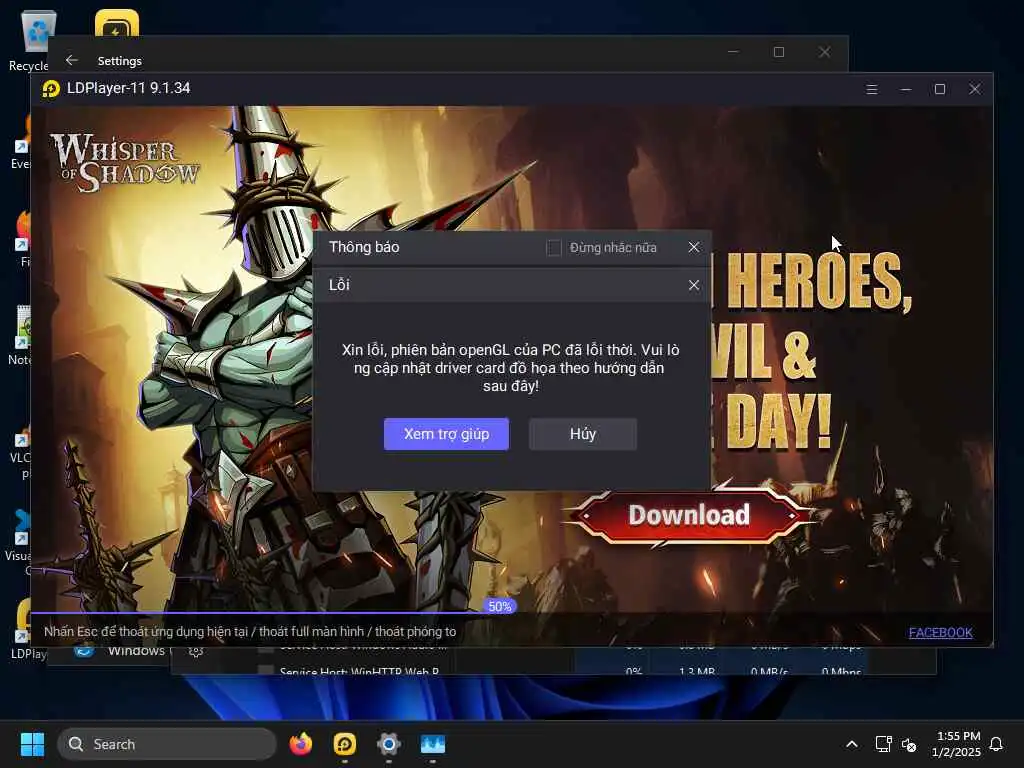
Task: Click the taskbar Search box
Action: pyautogui.click(x=167, y=744)
